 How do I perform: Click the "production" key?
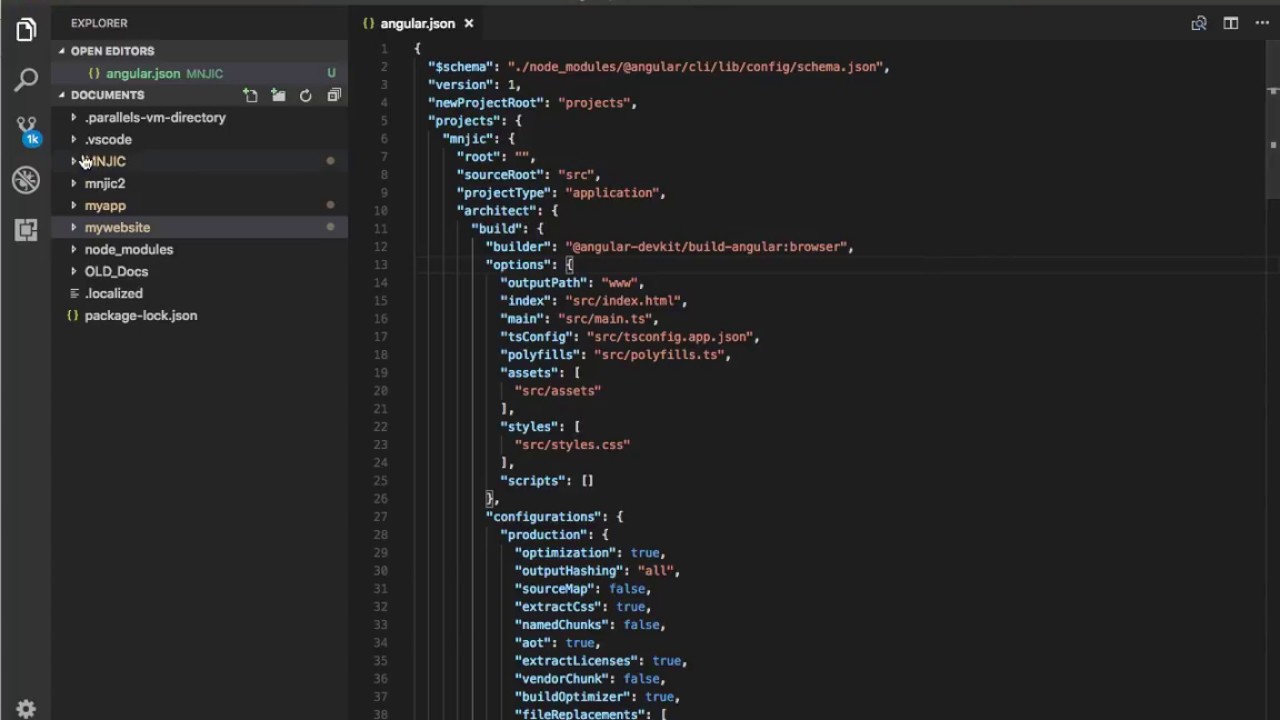point(543,535)
